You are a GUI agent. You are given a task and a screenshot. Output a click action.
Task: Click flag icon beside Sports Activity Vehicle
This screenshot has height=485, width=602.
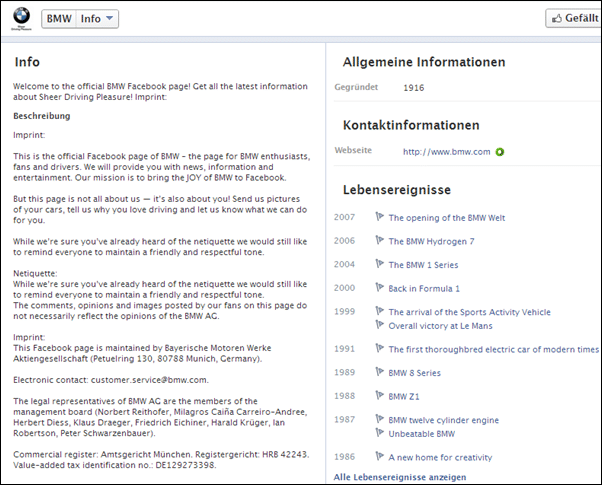[x=379, y=311]
